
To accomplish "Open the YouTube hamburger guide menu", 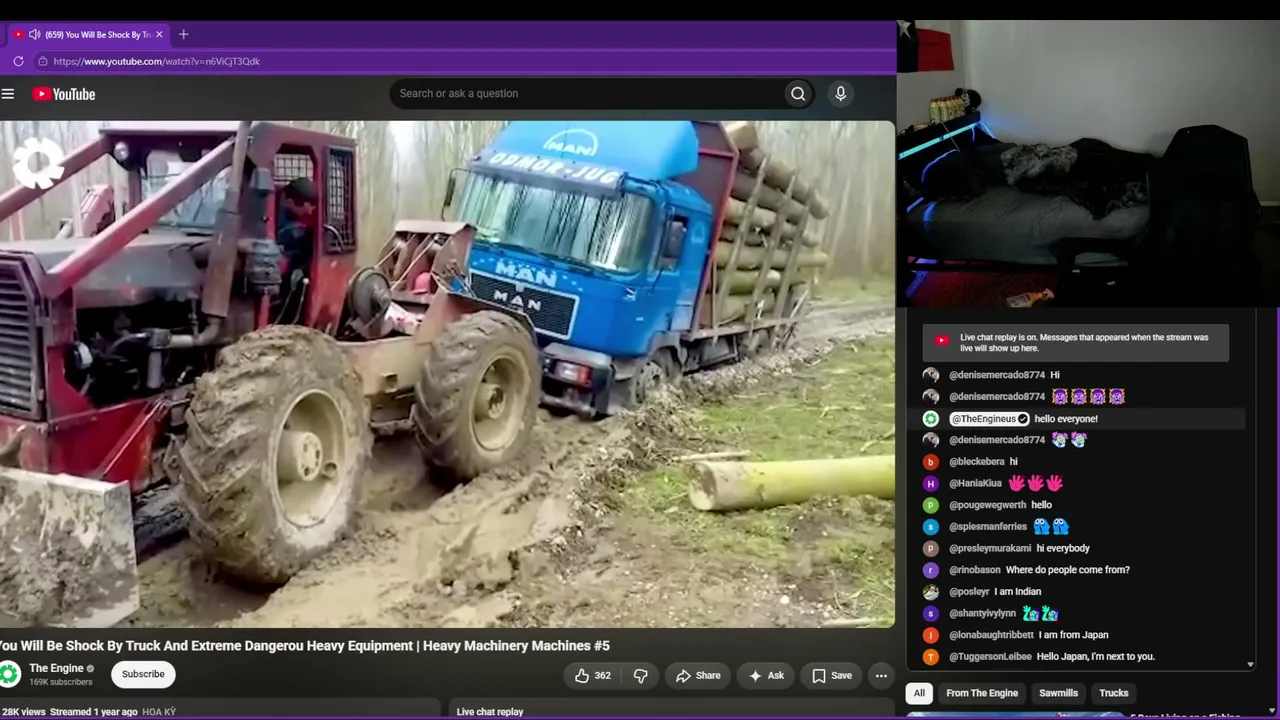I will click(8, 94).
